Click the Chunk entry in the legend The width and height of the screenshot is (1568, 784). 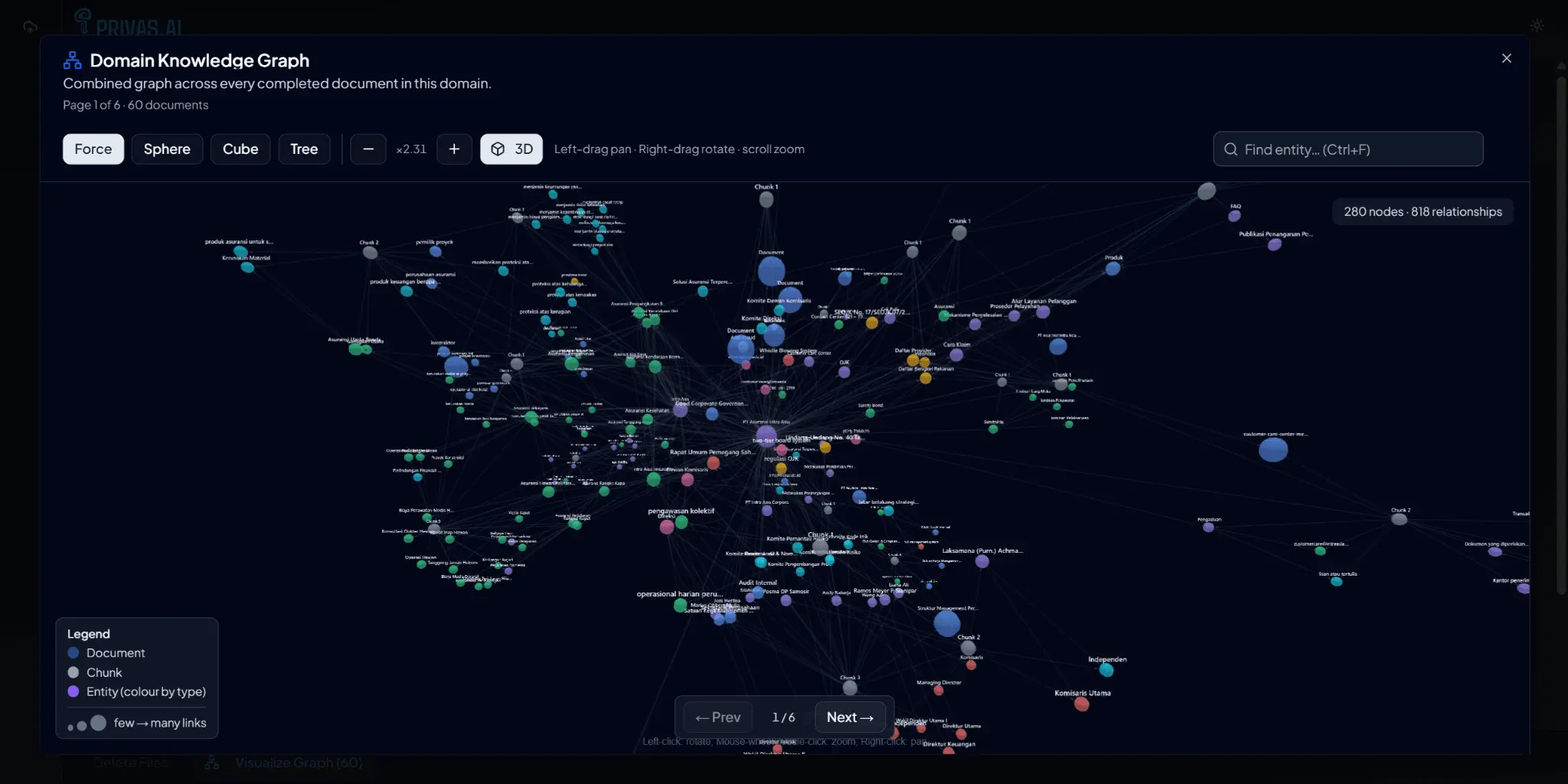click(x=95, y=672)
